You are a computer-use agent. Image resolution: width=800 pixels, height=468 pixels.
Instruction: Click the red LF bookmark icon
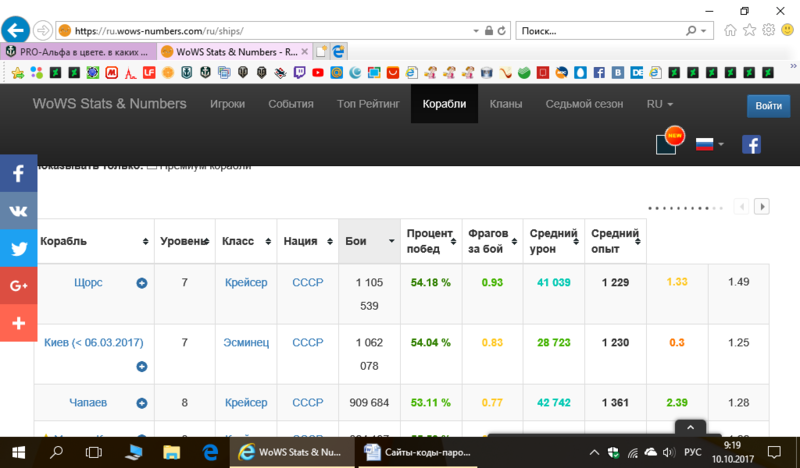coord(149,72)
